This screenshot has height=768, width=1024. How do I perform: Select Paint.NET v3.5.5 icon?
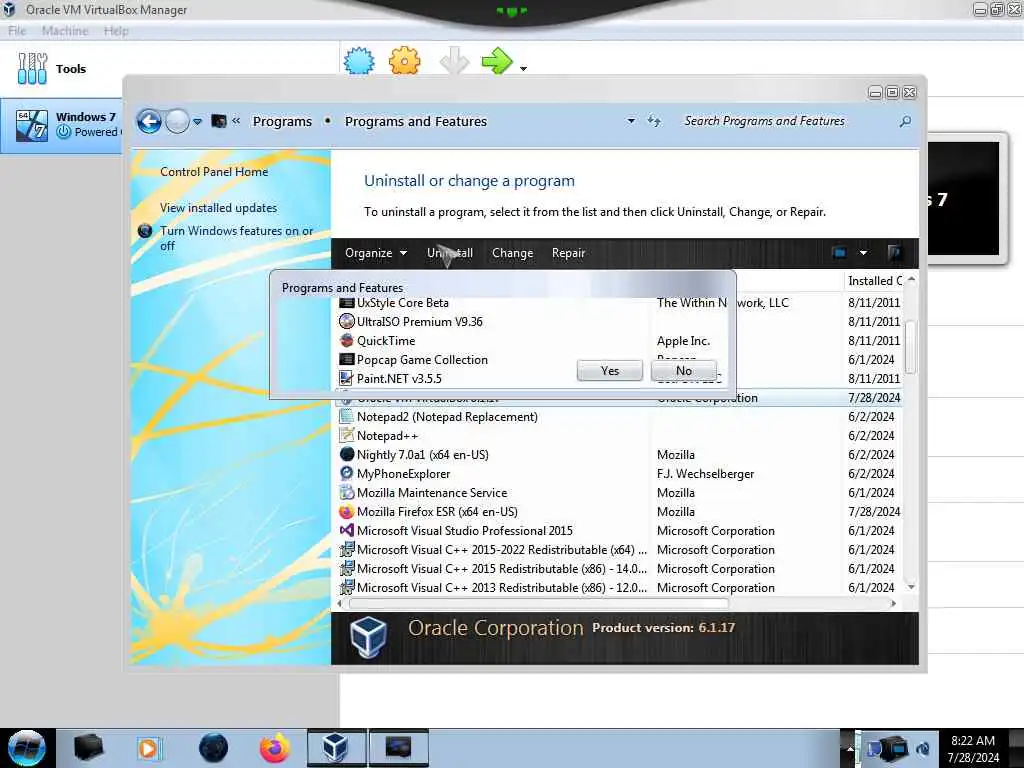coord(347,379)
